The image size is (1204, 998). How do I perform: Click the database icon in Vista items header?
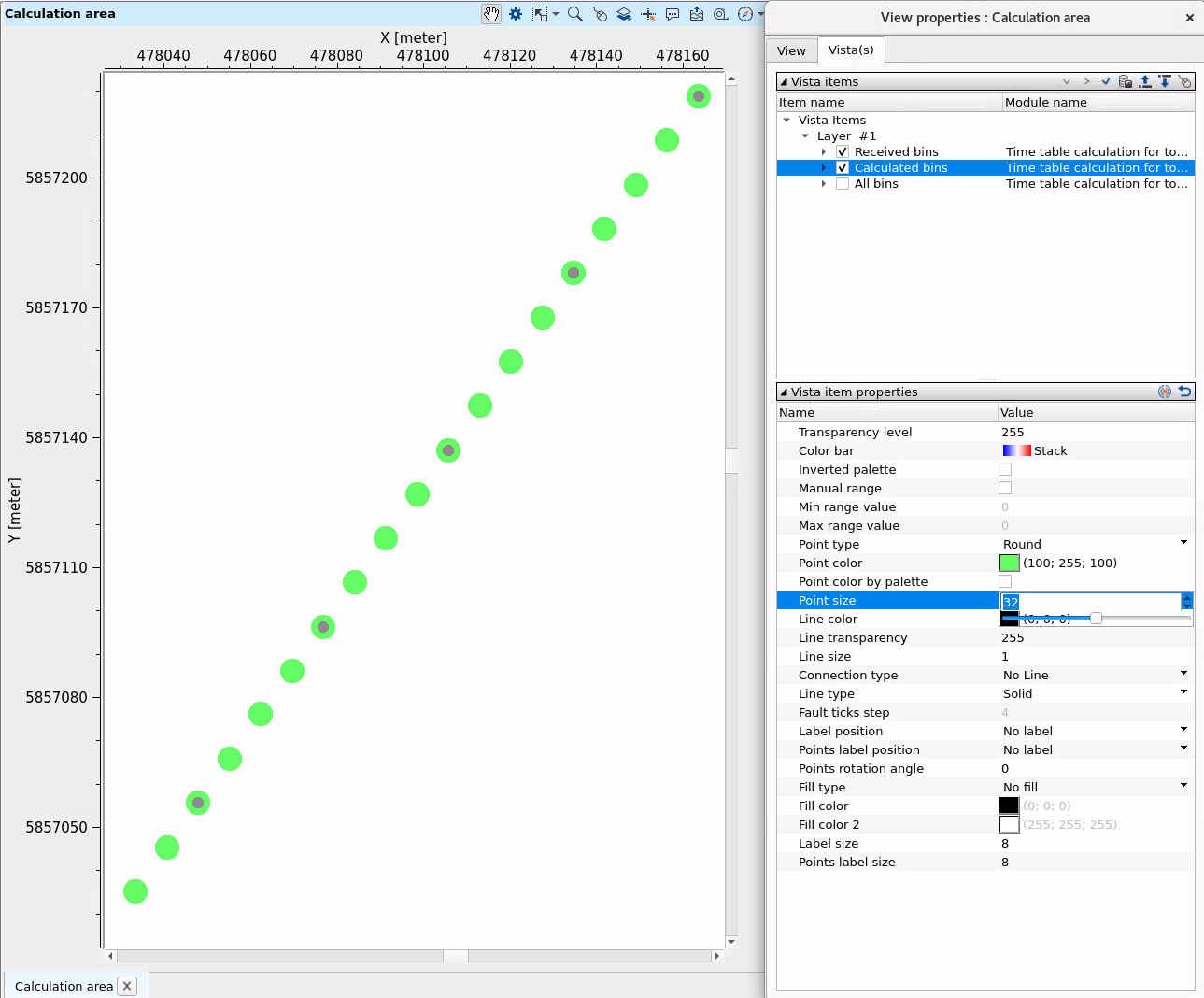(x=1125, y=82)
